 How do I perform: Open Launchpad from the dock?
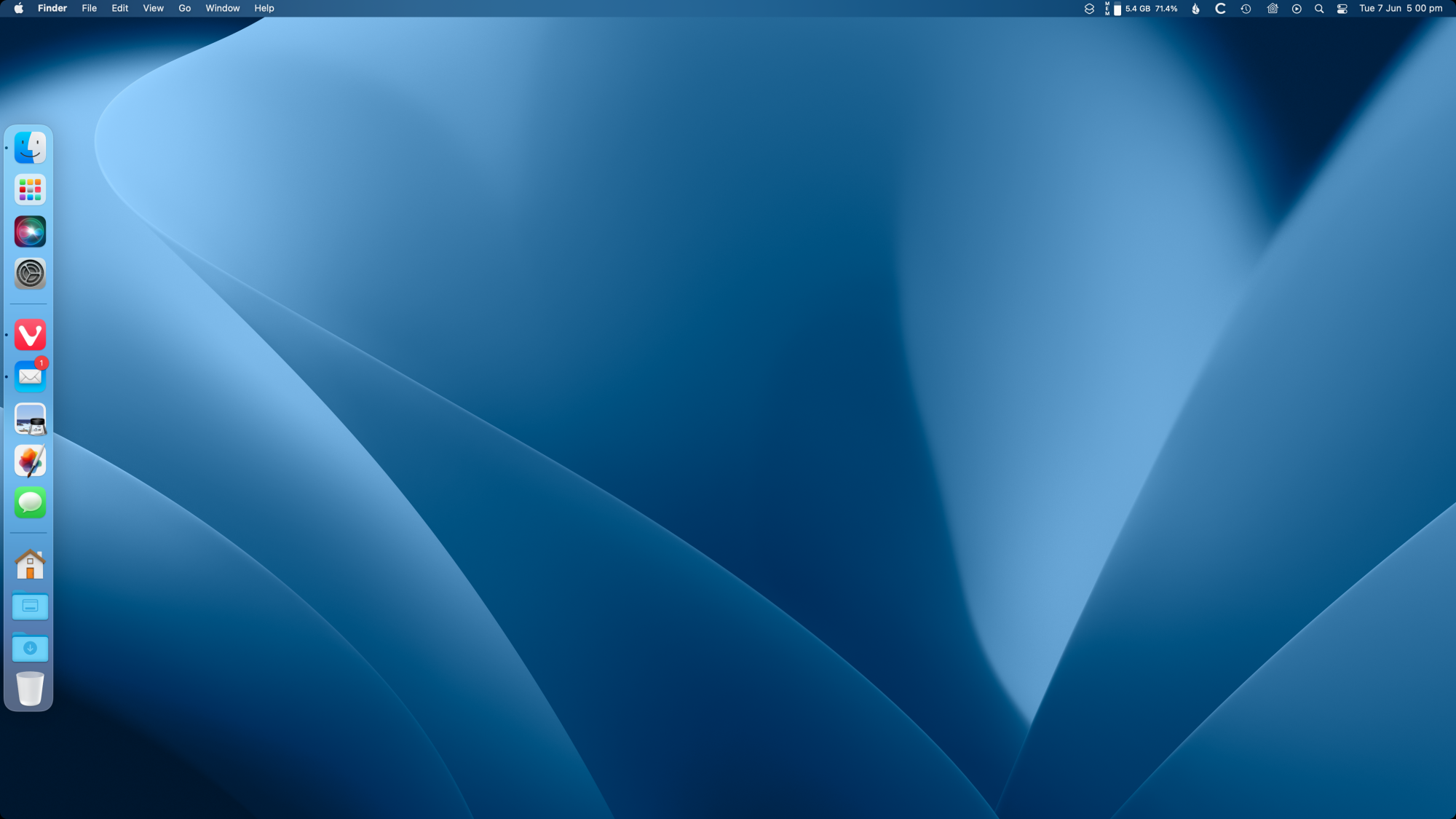tap(30, 190)
